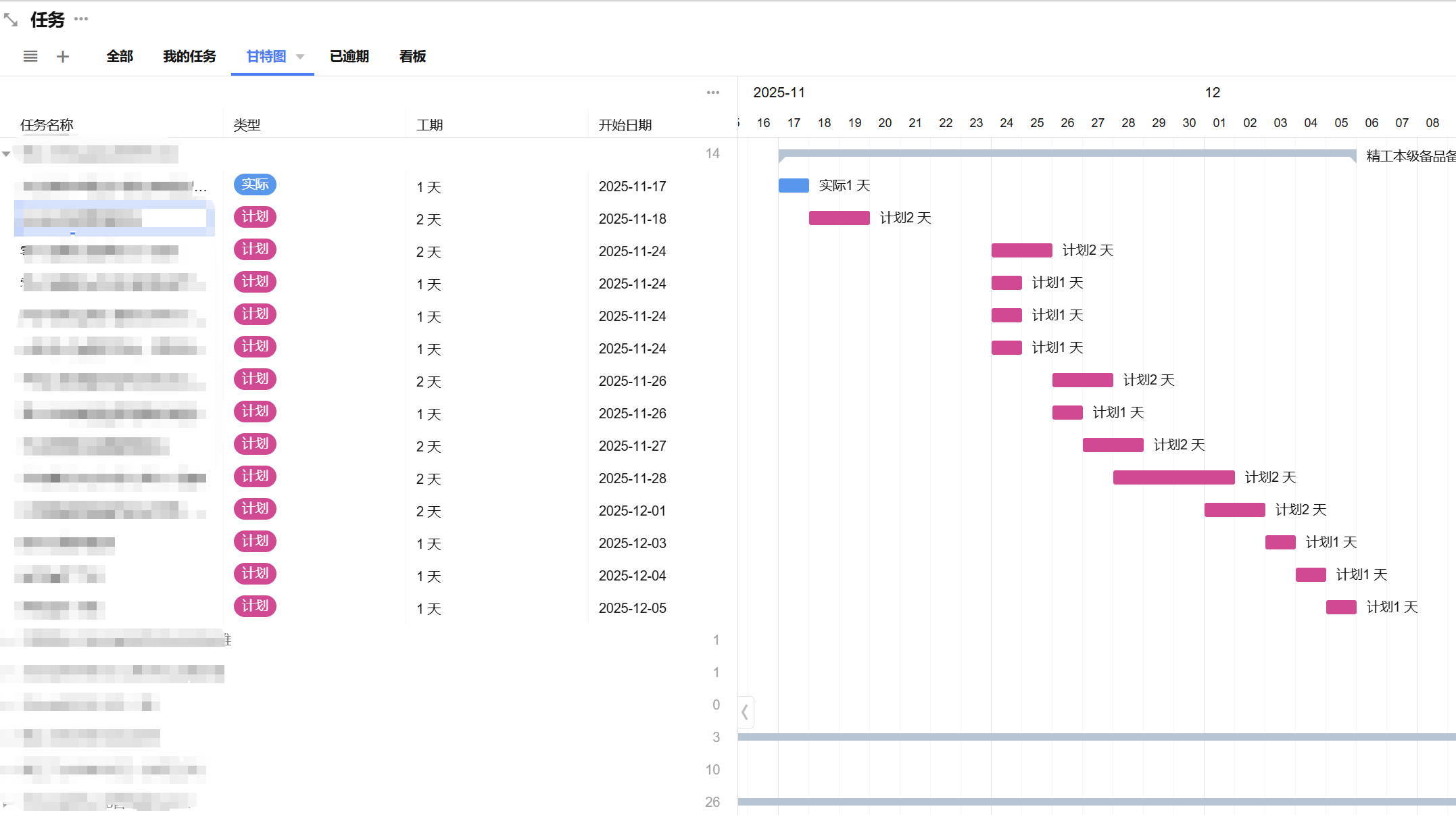
Task: Click the expand fullscreen arrows icon
Action: (x=11, y=20)
